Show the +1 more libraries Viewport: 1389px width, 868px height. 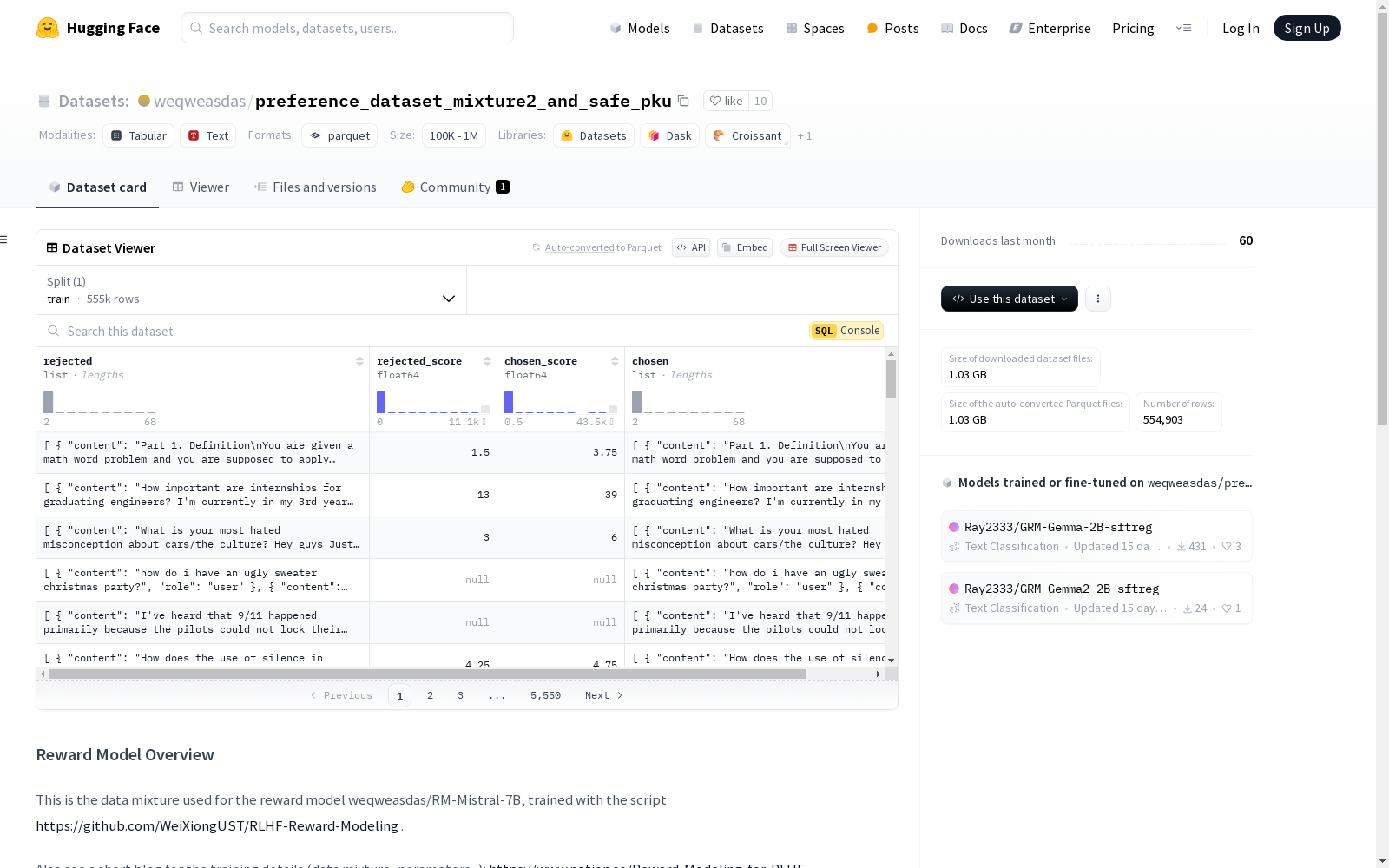[x=805, y=135]
